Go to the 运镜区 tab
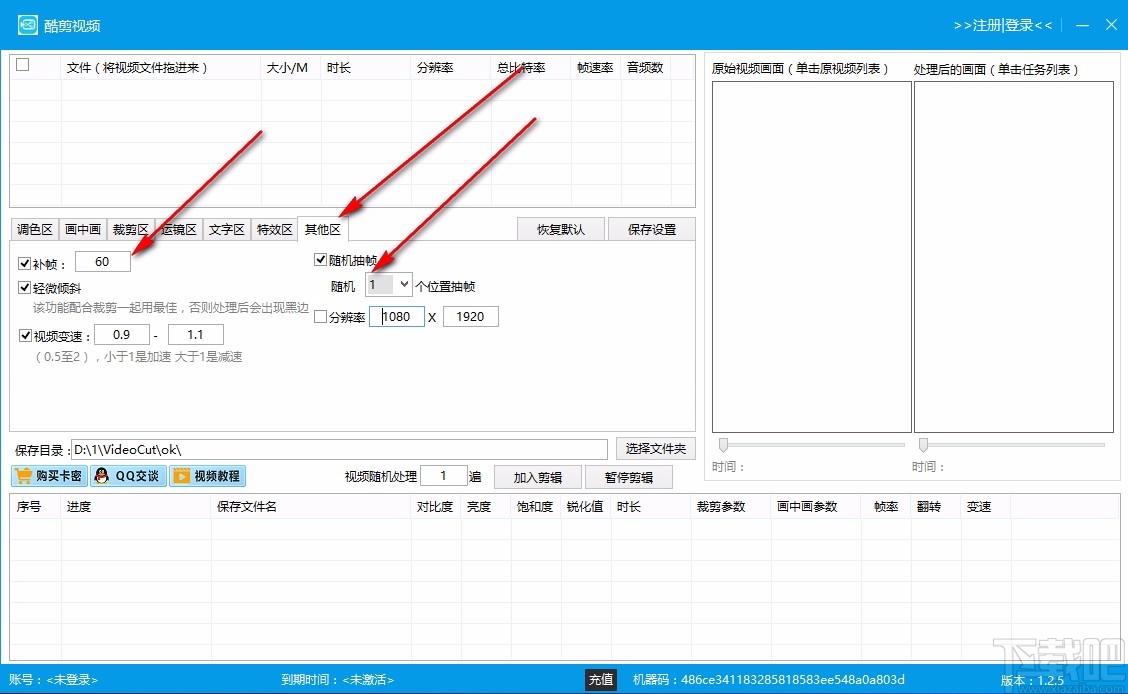Screen dimensions: 1128x694 pyautogui.click(x=178, y=229)
